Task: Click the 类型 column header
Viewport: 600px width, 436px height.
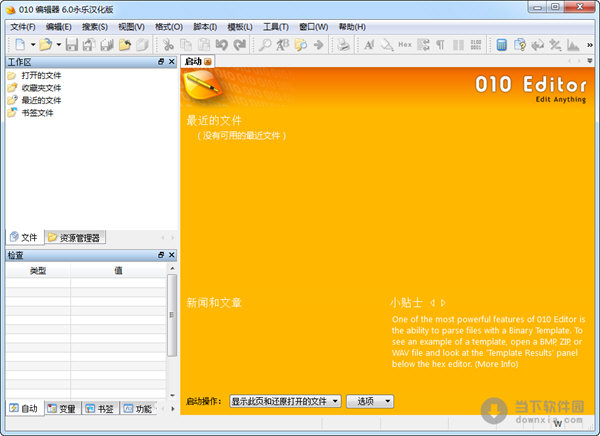Action: [38, 271]
